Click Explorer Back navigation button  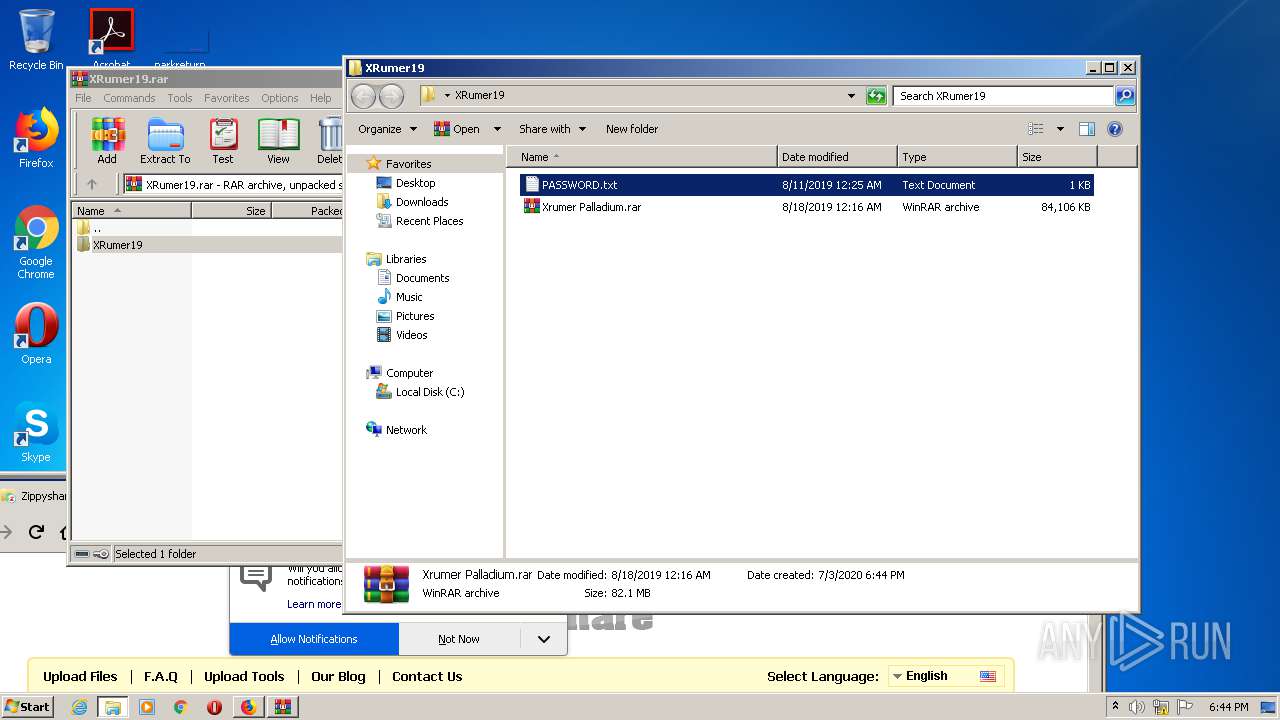point(363,96)
